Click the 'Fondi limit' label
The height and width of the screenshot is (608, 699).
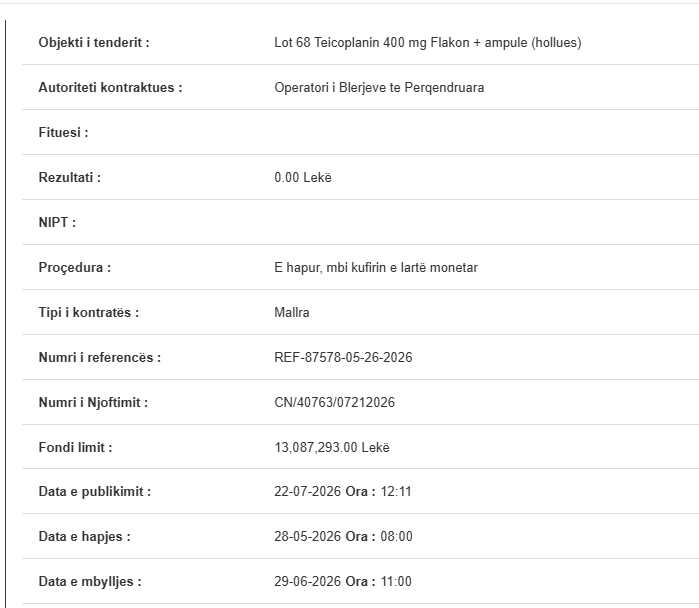tap(75, 447)
